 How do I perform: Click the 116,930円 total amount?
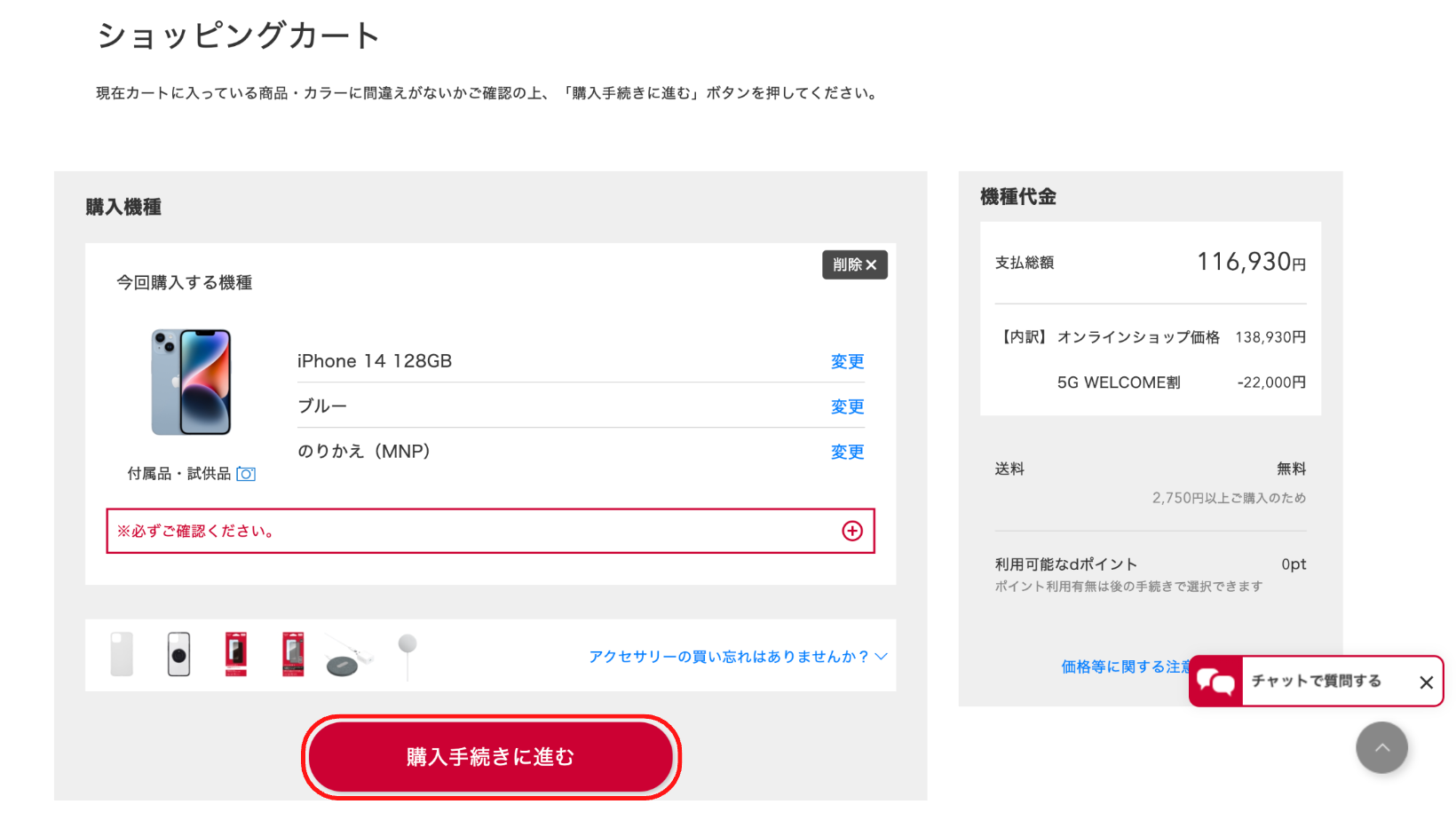[x=1251, y=262]
